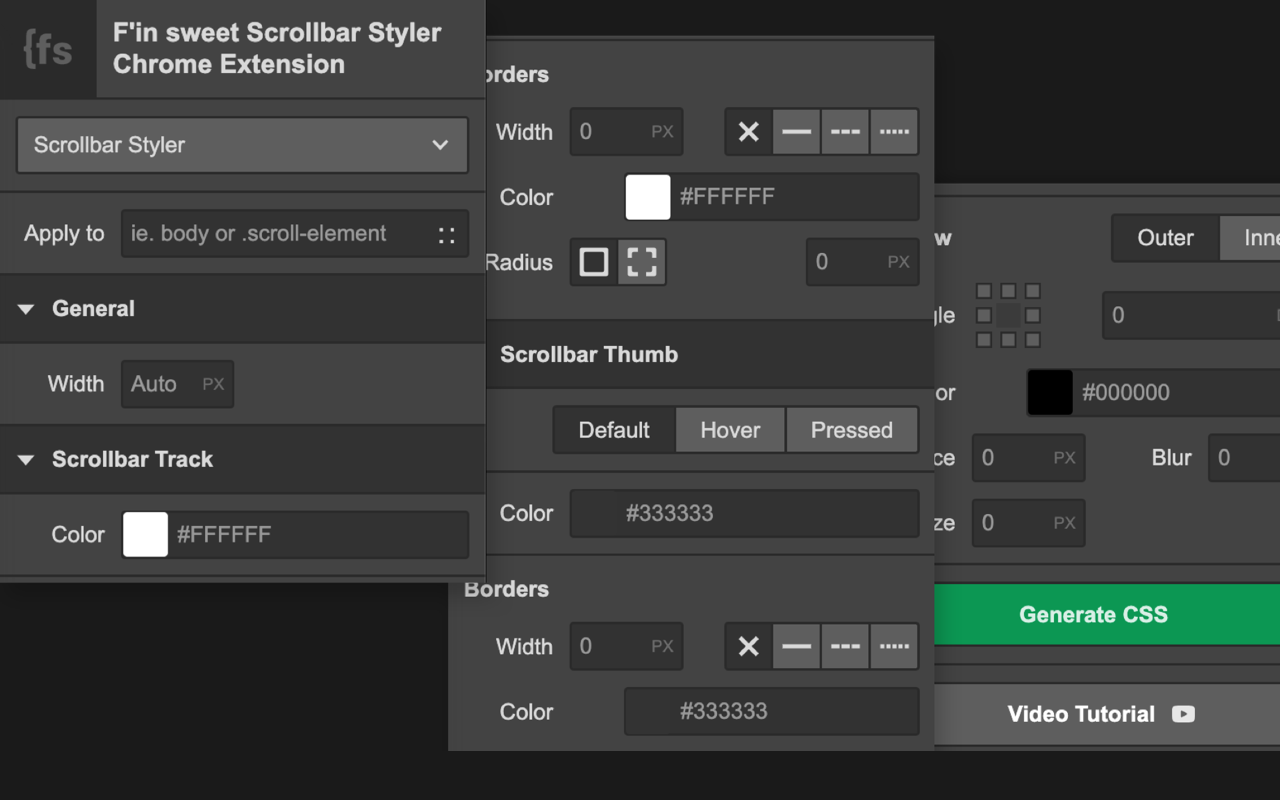The width and height of the screenshot is (1280, 800).
Task: Select no border (X) in upper Borders
Action: 748,132
